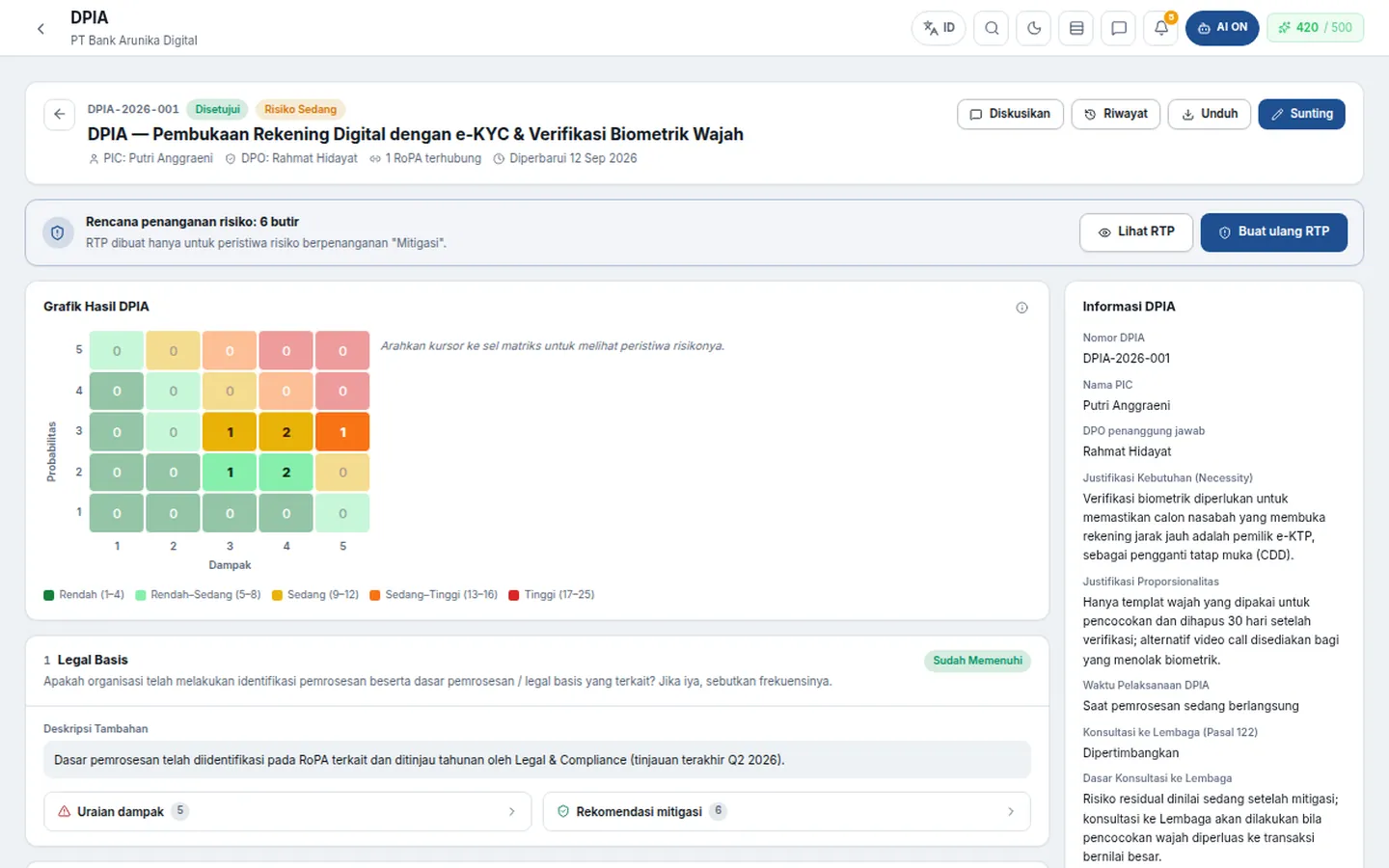
Task: Click DPO: Rahmat Hidayat in header
Action: [x=291, y=158]
